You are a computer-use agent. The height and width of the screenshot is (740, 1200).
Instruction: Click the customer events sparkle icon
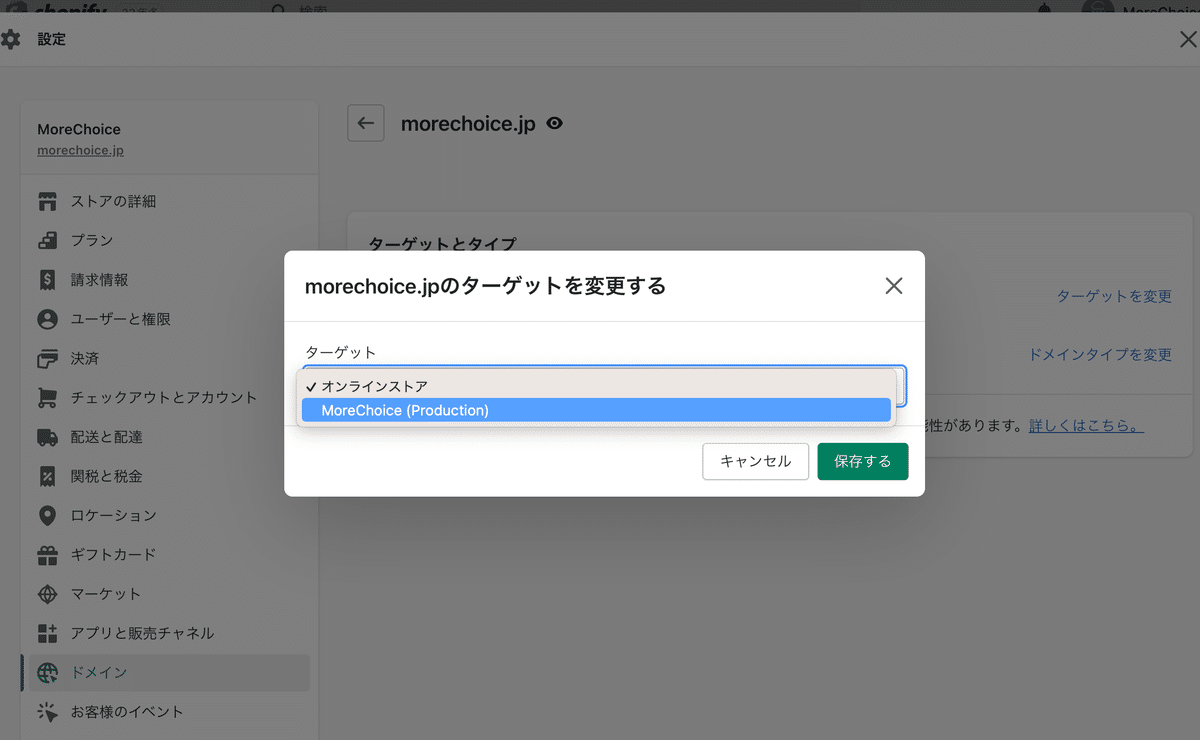(47, 712)
